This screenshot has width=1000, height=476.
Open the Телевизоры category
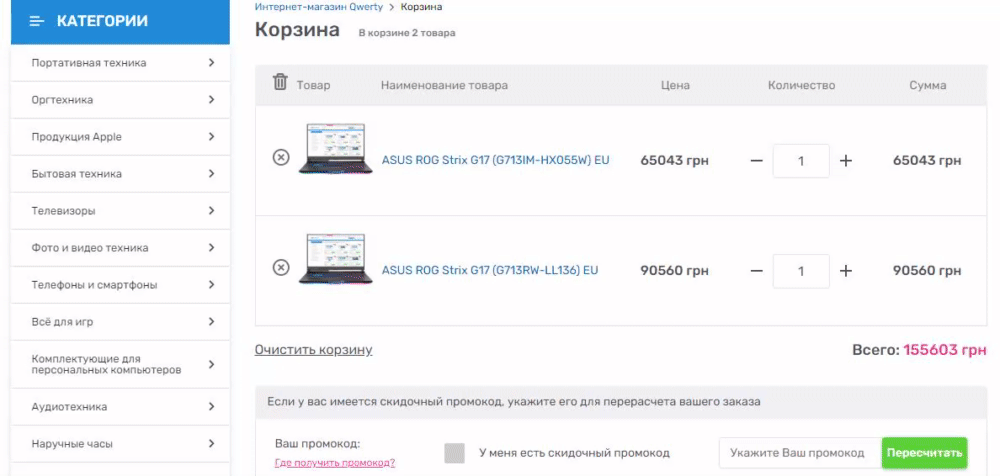121,211
